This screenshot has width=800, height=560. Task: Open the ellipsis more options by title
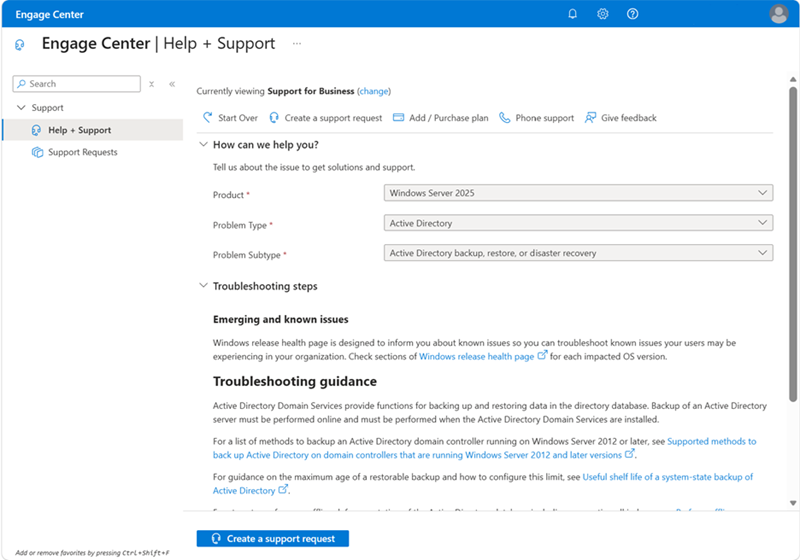(x=296, y=44)
